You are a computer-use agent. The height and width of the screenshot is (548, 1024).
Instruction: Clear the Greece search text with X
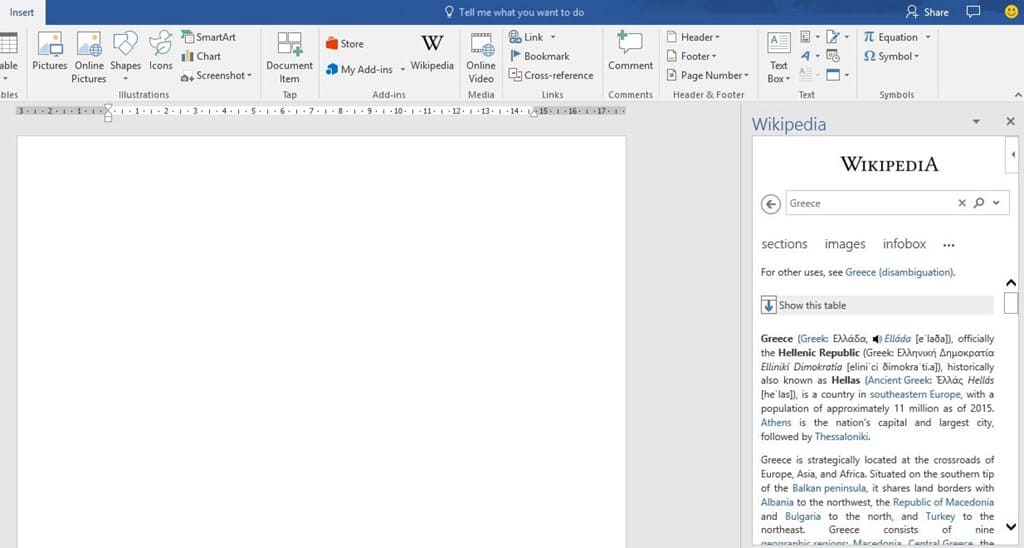(x=961, y=203)
